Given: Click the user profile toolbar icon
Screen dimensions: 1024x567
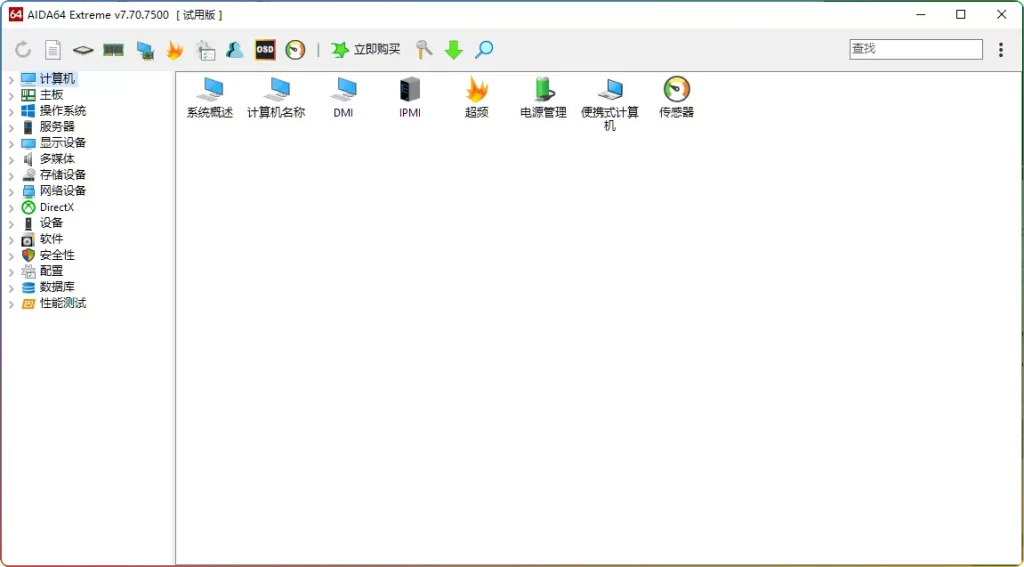Looking at the screenshot, I should (x=234, y=50).
